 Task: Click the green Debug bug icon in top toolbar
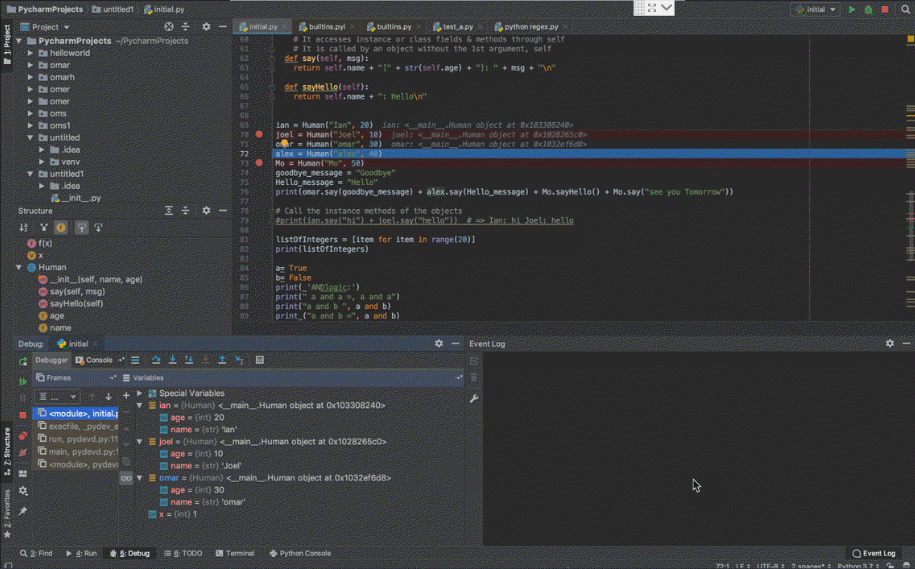[868, 9]
